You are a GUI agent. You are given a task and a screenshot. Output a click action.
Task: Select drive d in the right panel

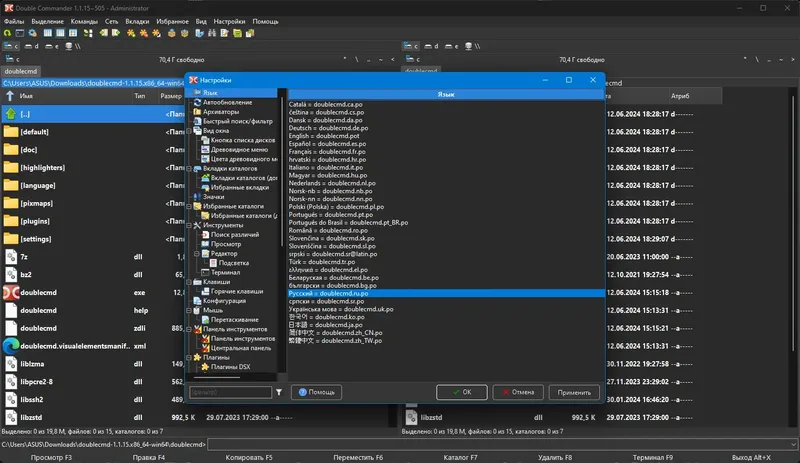[431, 46]
